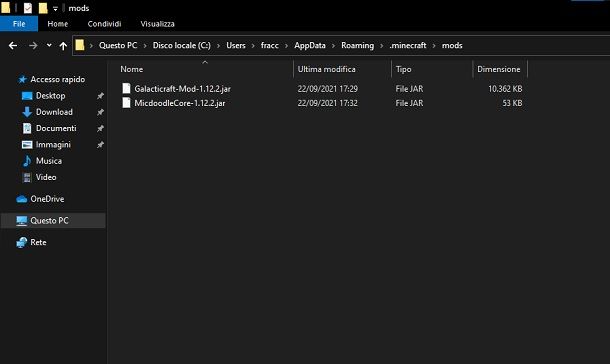The width and height of the screenshot is (610, 364).
Task: Click the Video film icon in sidebar
Action: (27, 177)
